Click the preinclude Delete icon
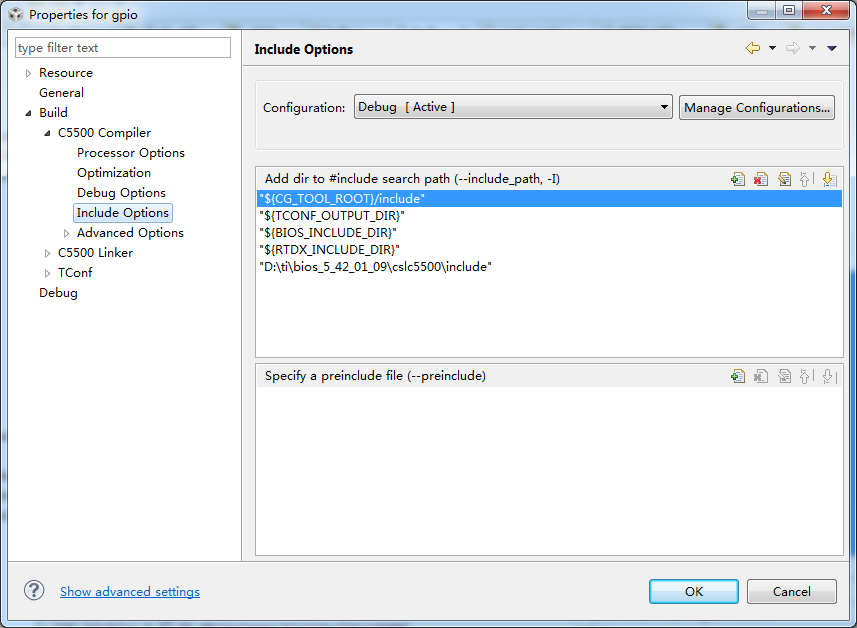This screenshot has width=857, height=628. pyautogui.click(x=761, y=375)
